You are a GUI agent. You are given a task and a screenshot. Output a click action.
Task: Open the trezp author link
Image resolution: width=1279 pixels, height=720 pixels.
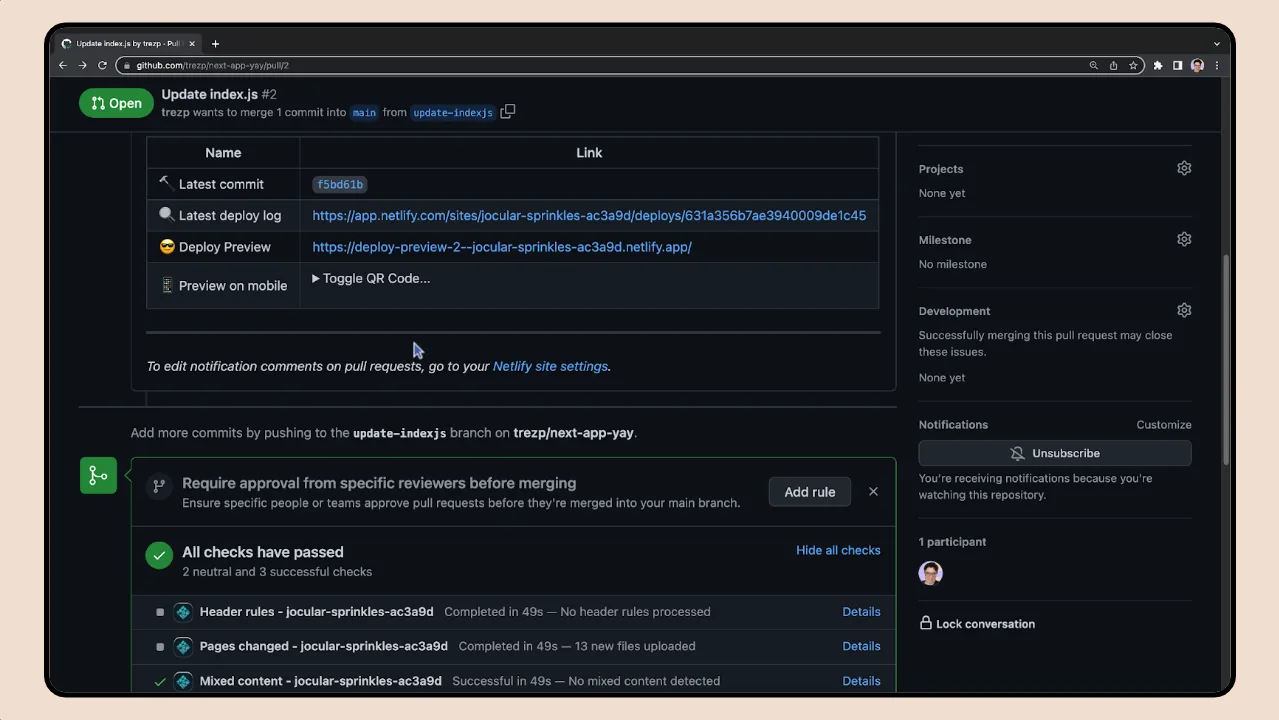point(175,113)
